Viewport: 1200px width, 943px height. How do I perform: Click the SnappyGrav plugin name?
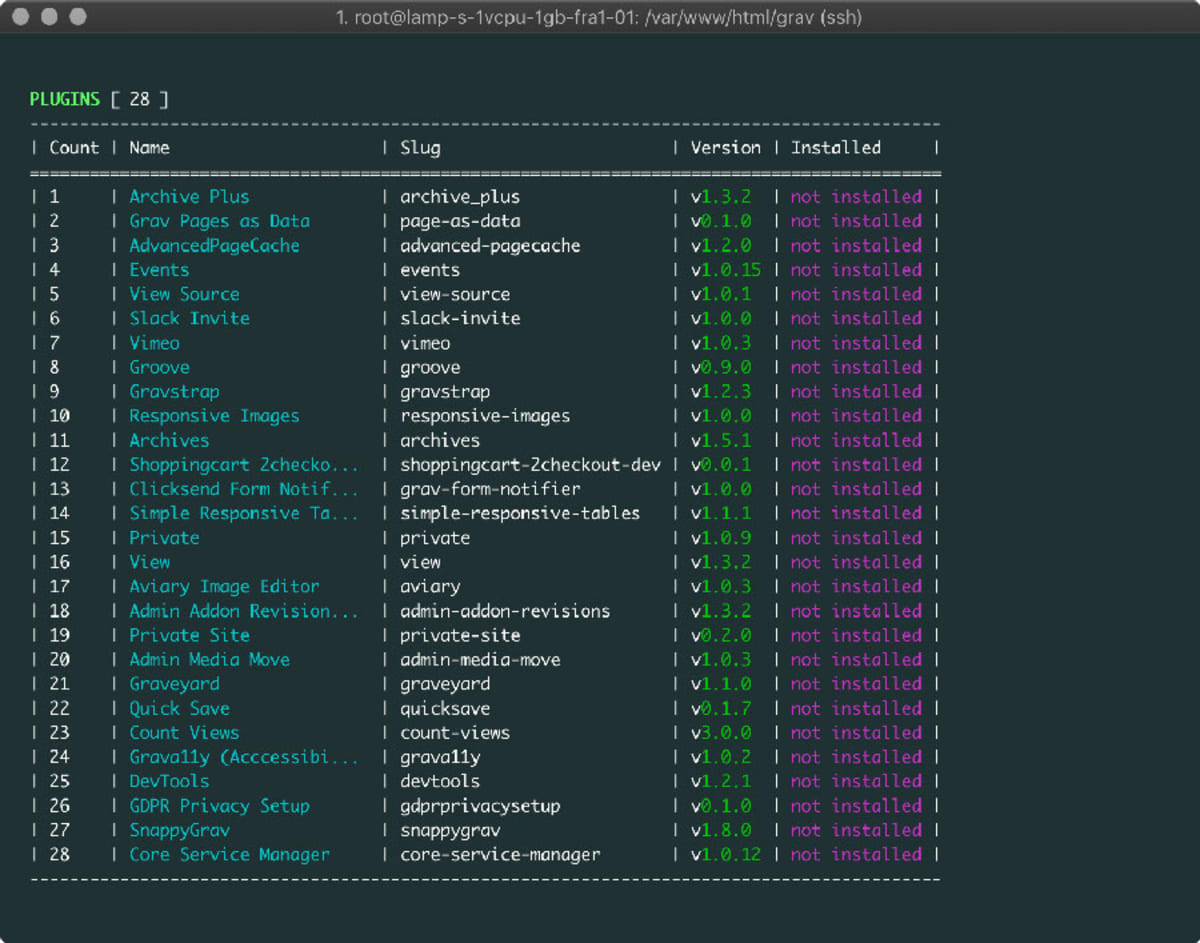pyautogui.click(x=179, y=830)
